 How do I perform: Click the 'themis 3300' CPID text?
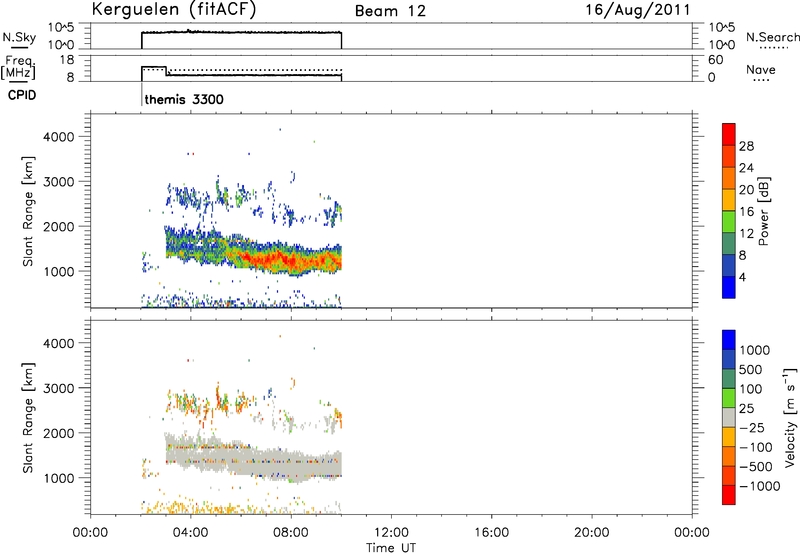[x=184, y=99]
